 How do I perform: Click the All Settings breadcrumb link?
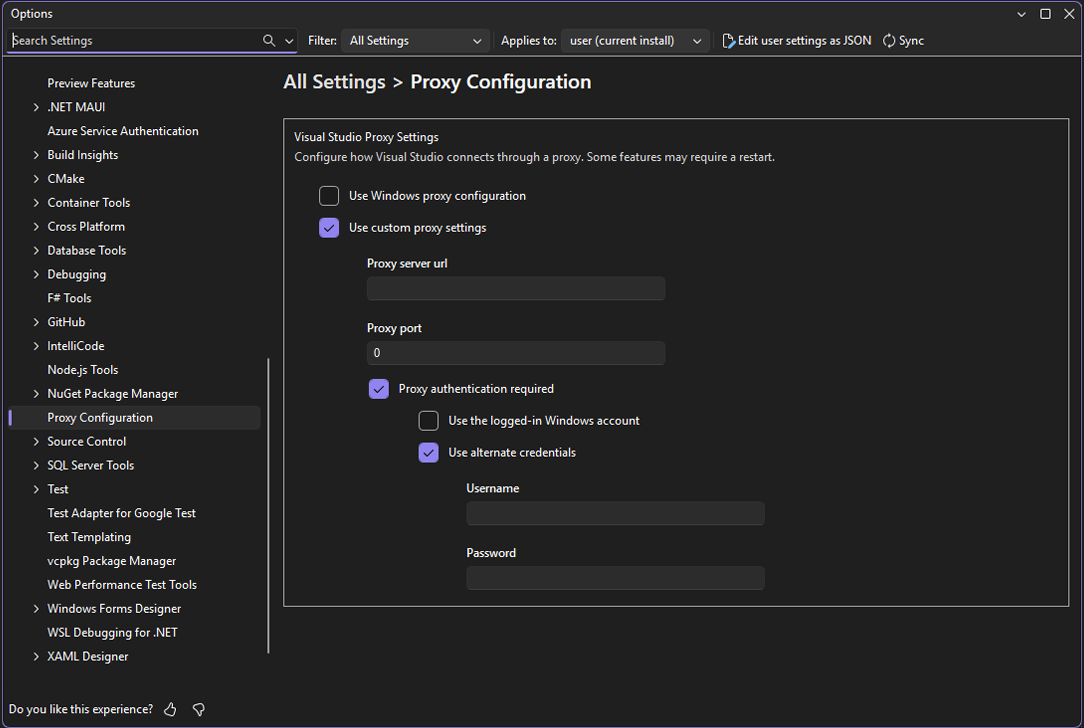point(334,81)
